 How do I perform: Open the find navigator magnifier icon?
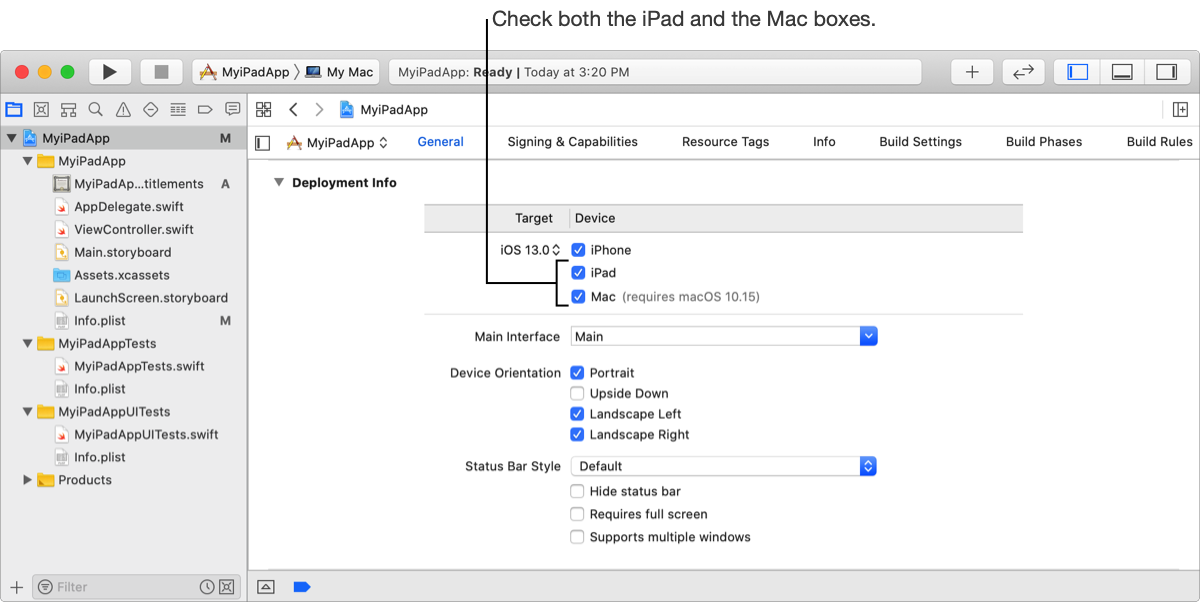(x=95, y=110)
